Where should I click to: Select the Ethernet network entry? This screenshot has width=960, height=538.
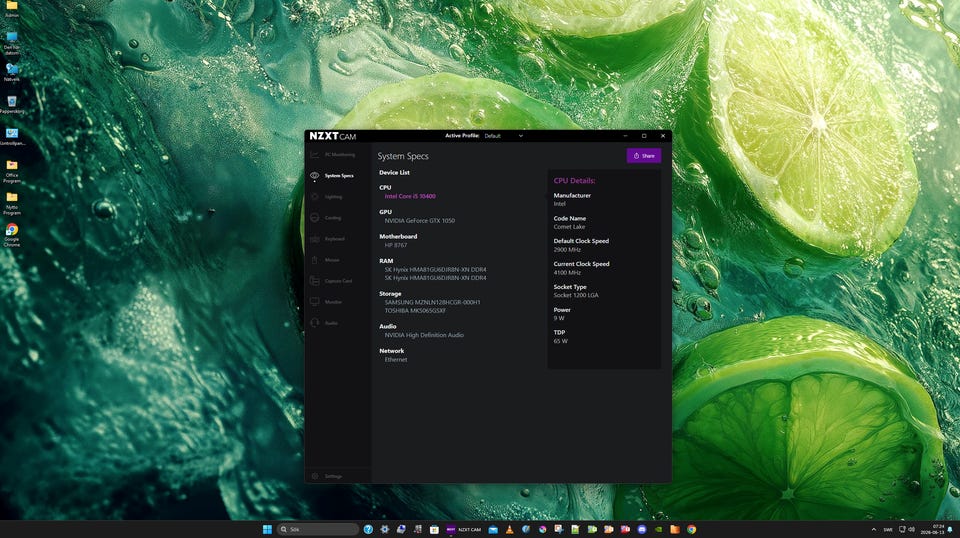click(396, 359)
